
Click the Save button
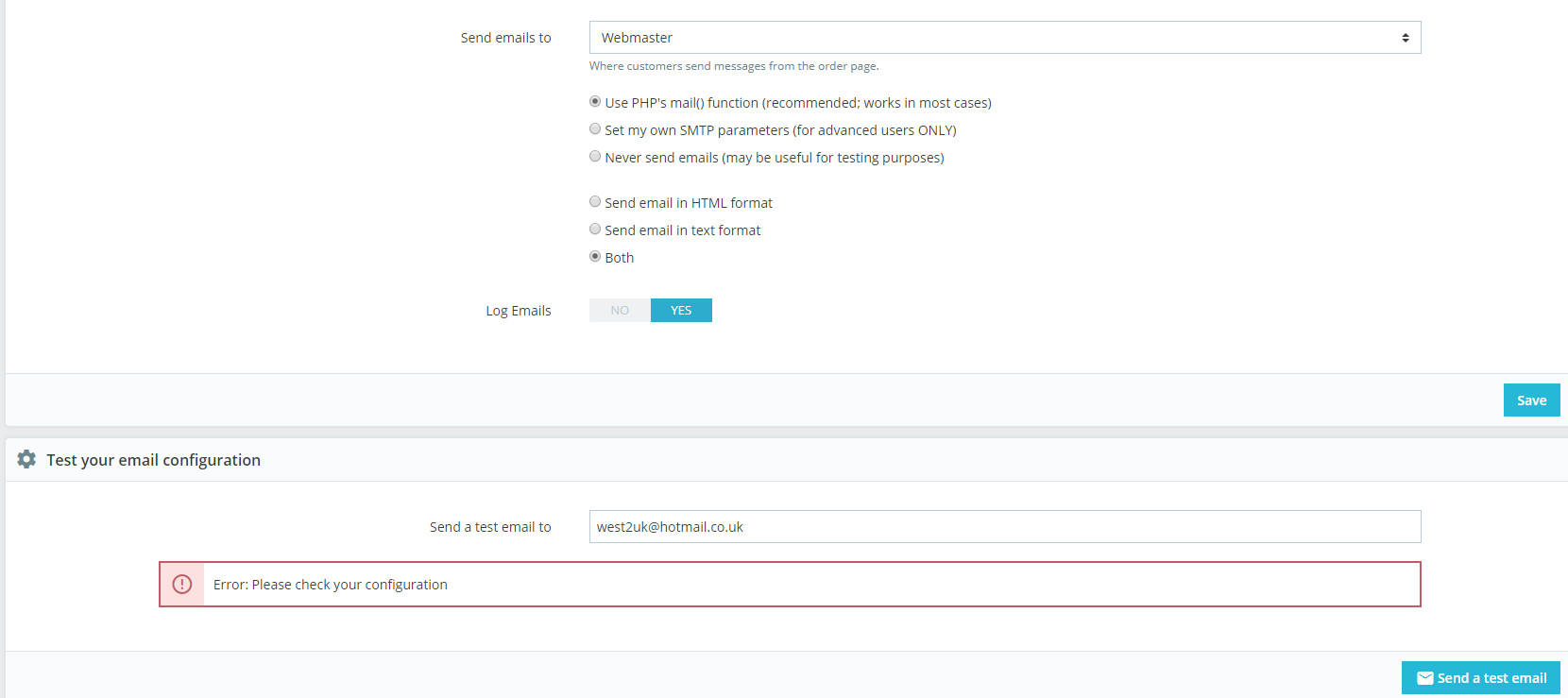[1531, 400]
